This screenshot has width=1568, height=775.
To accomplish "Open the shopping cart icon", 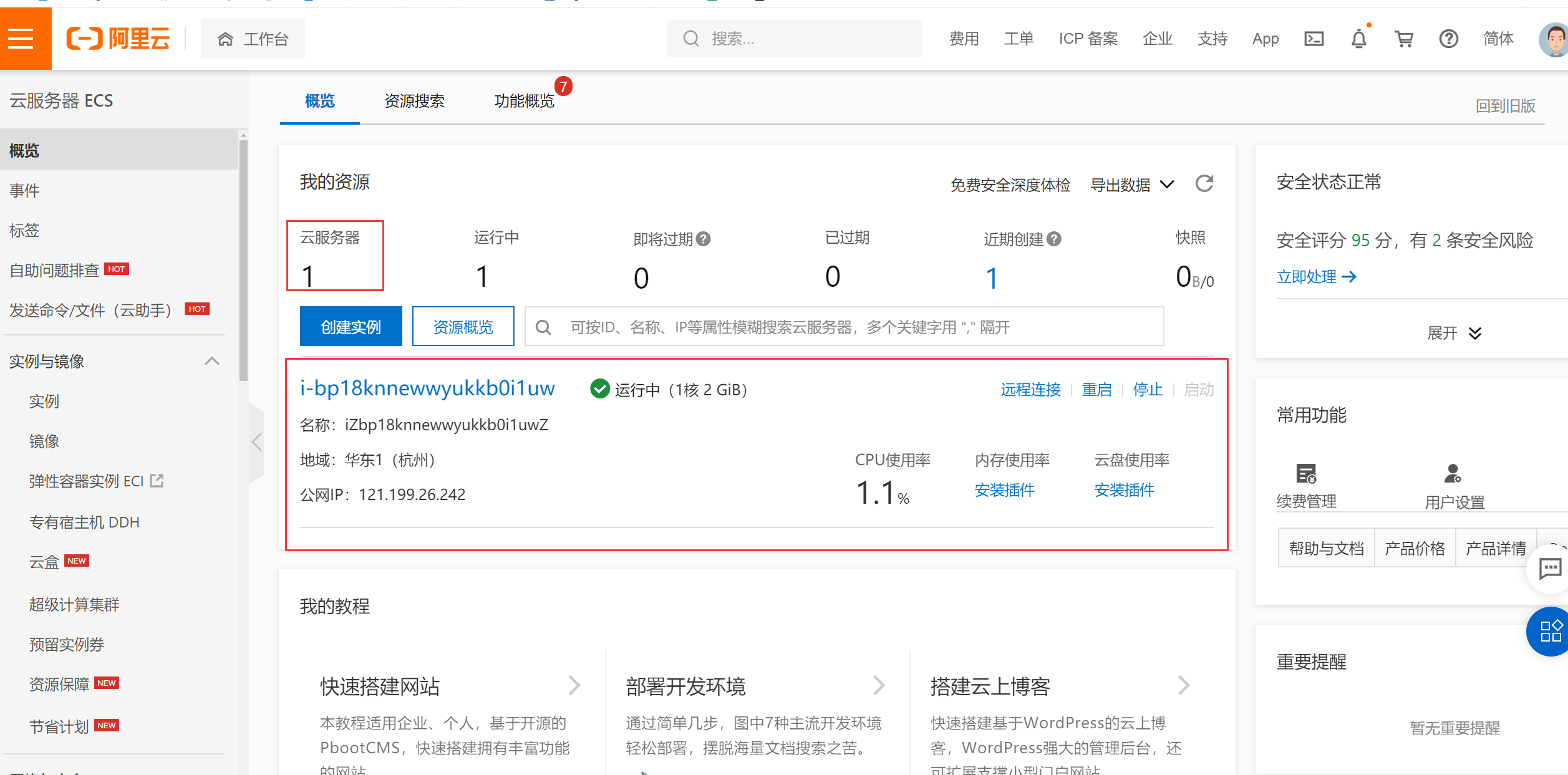I will (1404, 39).
